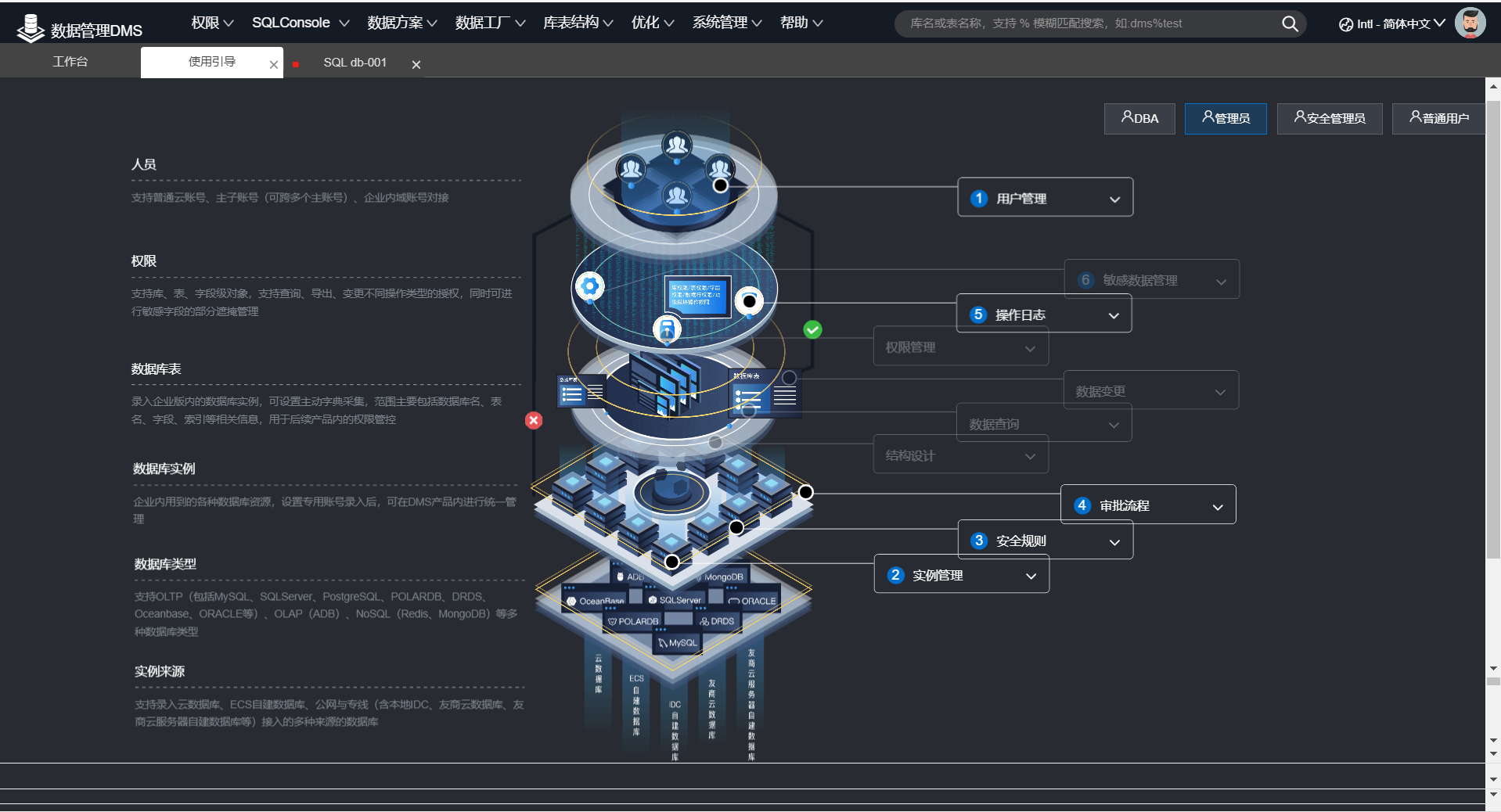Click the SQLServer database tile
Viewport: 1501px width, 812px height.
(675, 600)
